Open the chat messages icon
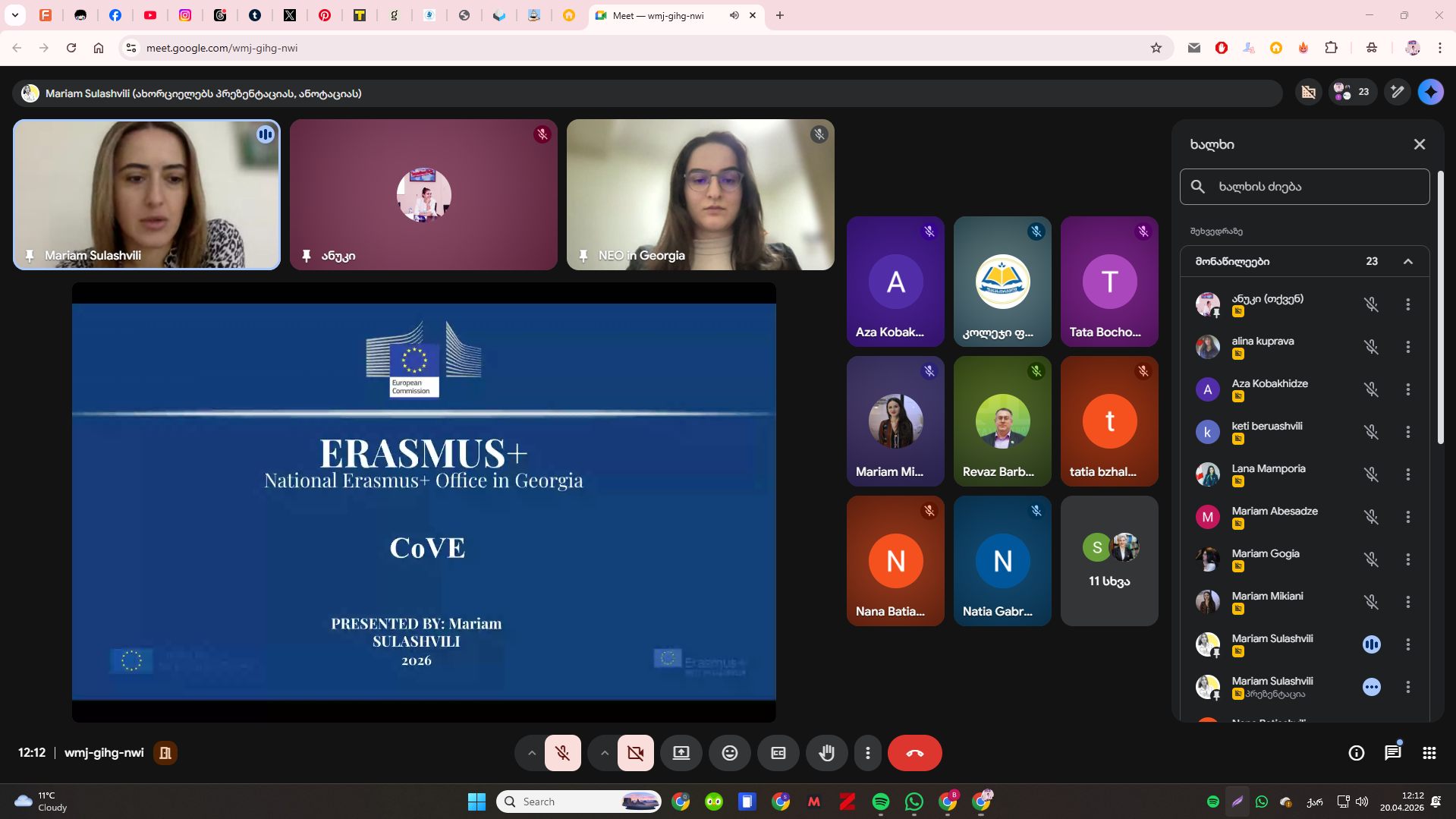Screen dimensions: 1456x819 (1392, 753)
